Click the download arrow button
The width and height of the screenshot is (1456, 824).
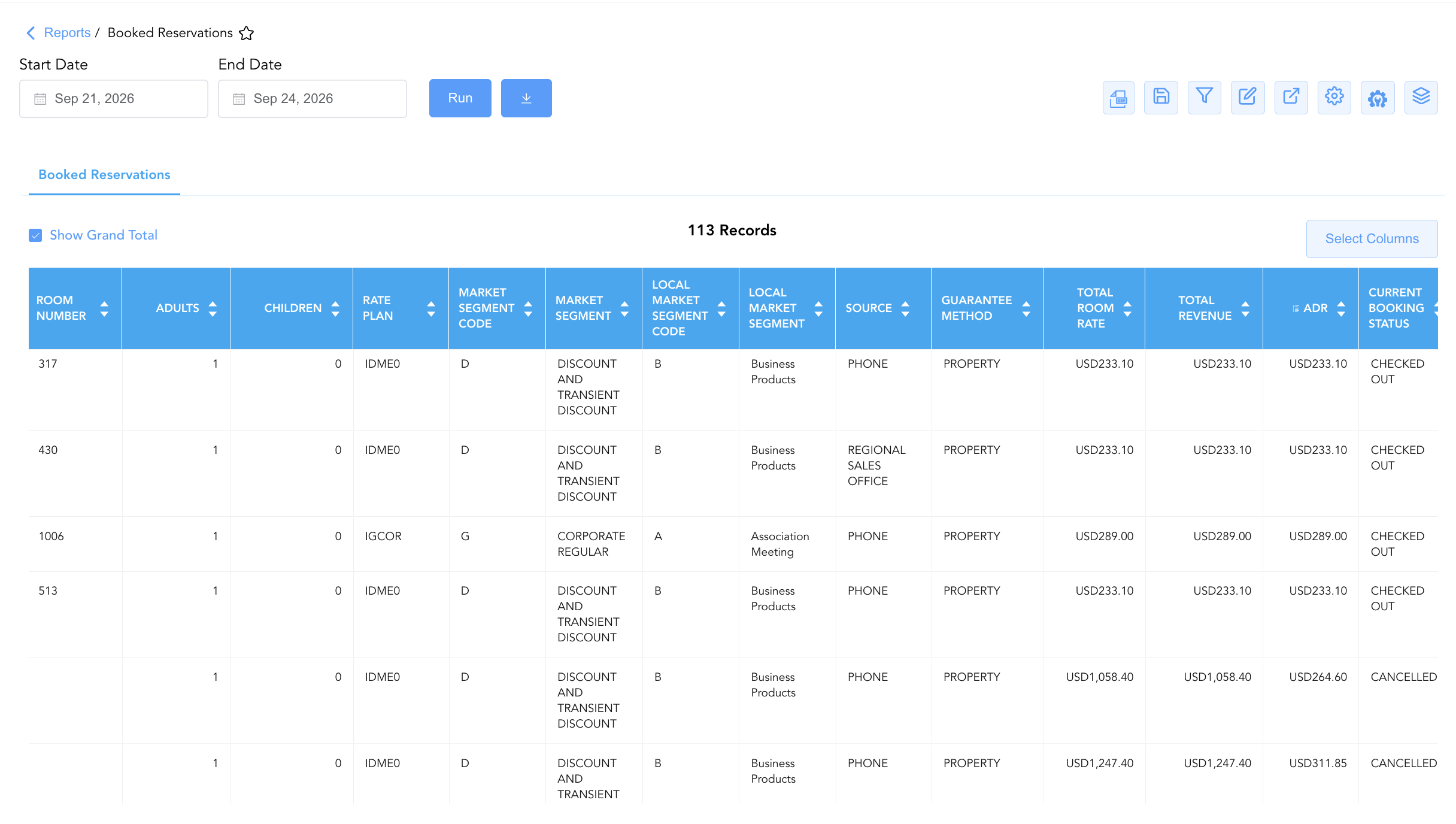526,98
